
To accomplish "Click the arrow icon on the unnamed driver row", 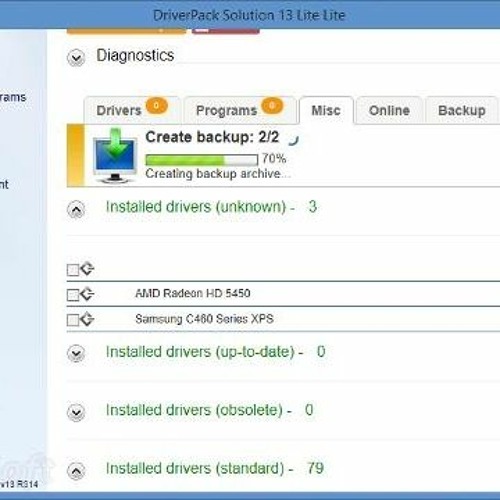I will pyautogui.click(x=88, y=269).
